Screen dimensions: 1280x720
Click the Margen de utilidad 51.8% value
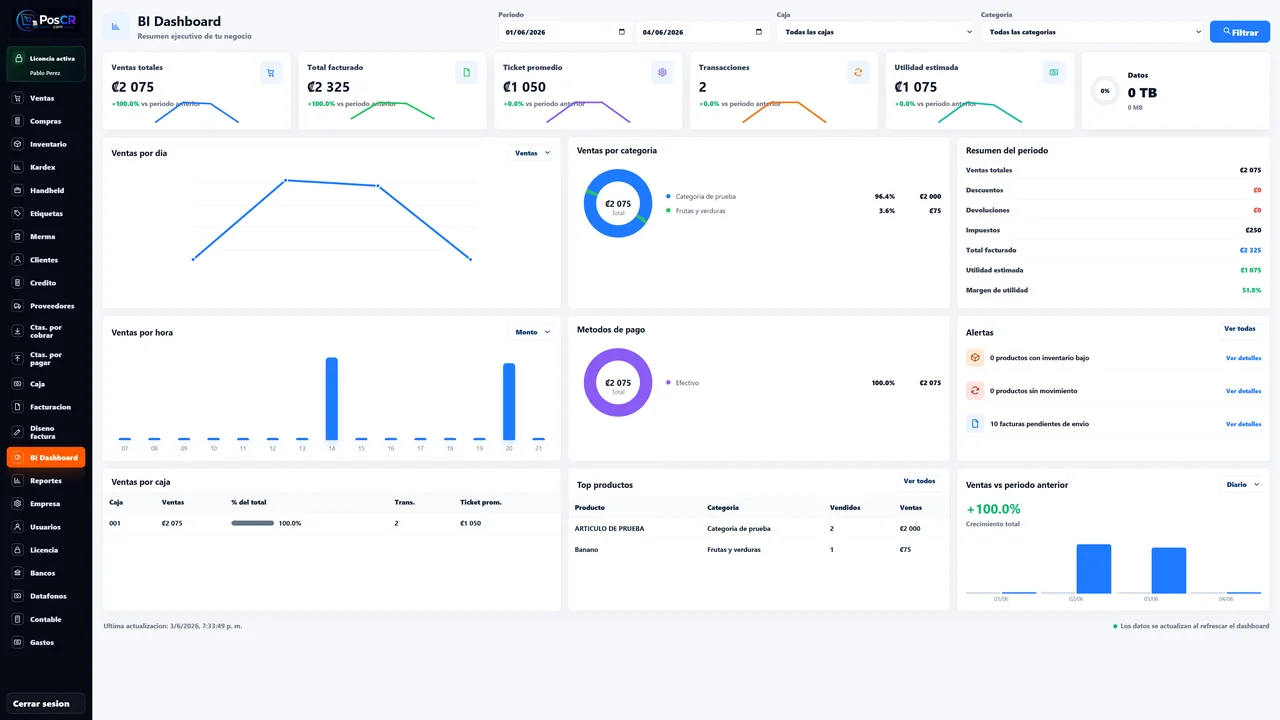point(1251,290)
